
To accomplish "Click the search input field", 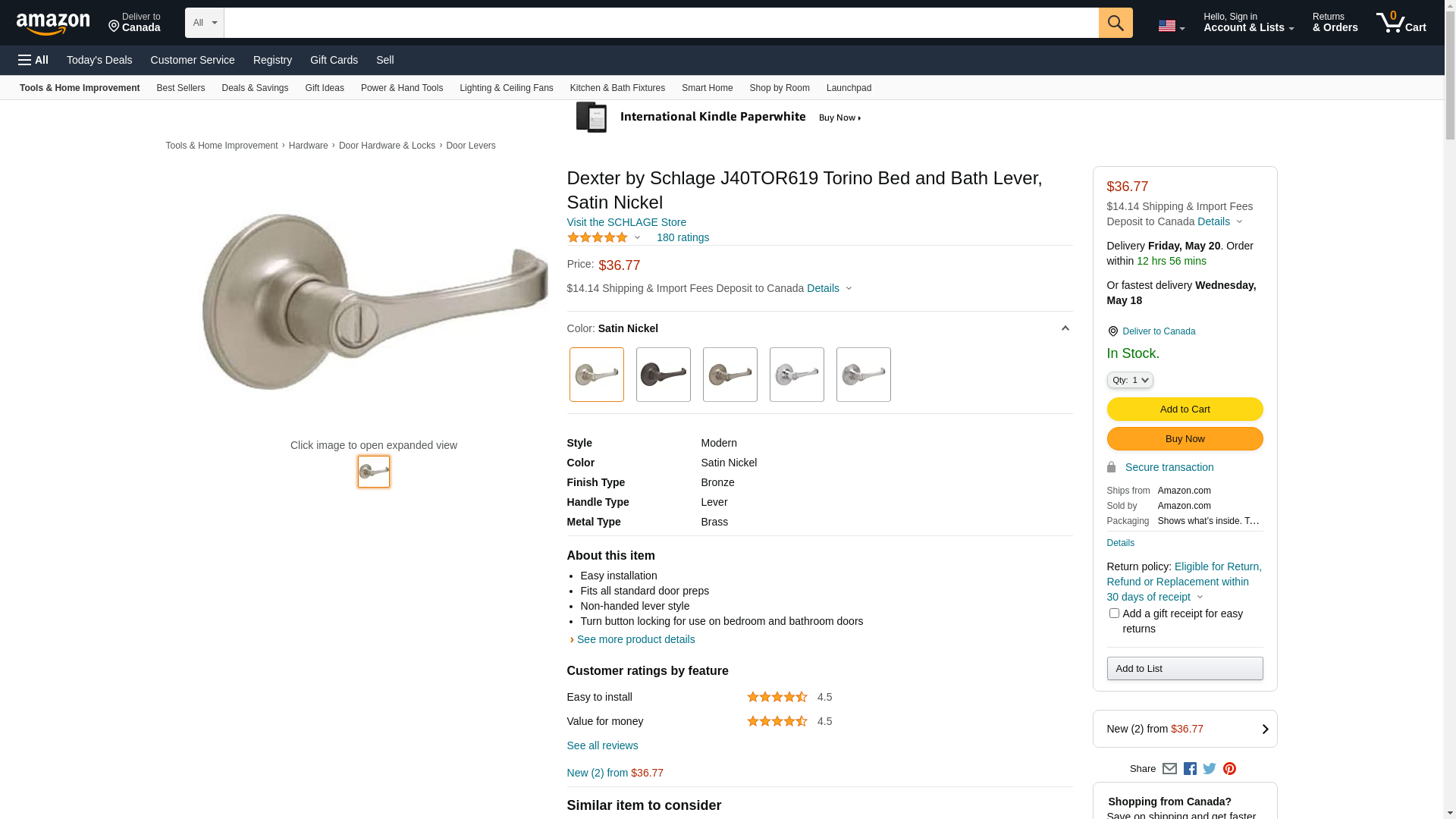I will (x=661, y=23).
